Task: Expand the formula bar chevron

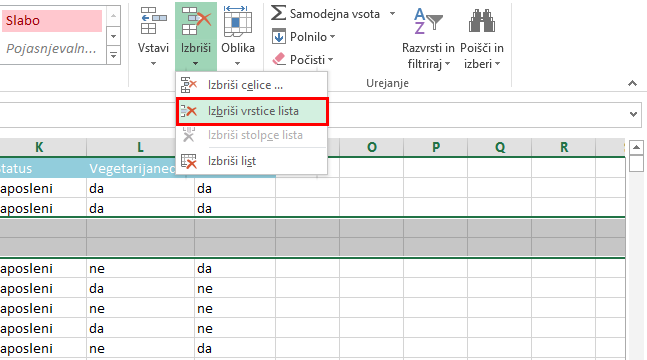Action: pos(633,114)
